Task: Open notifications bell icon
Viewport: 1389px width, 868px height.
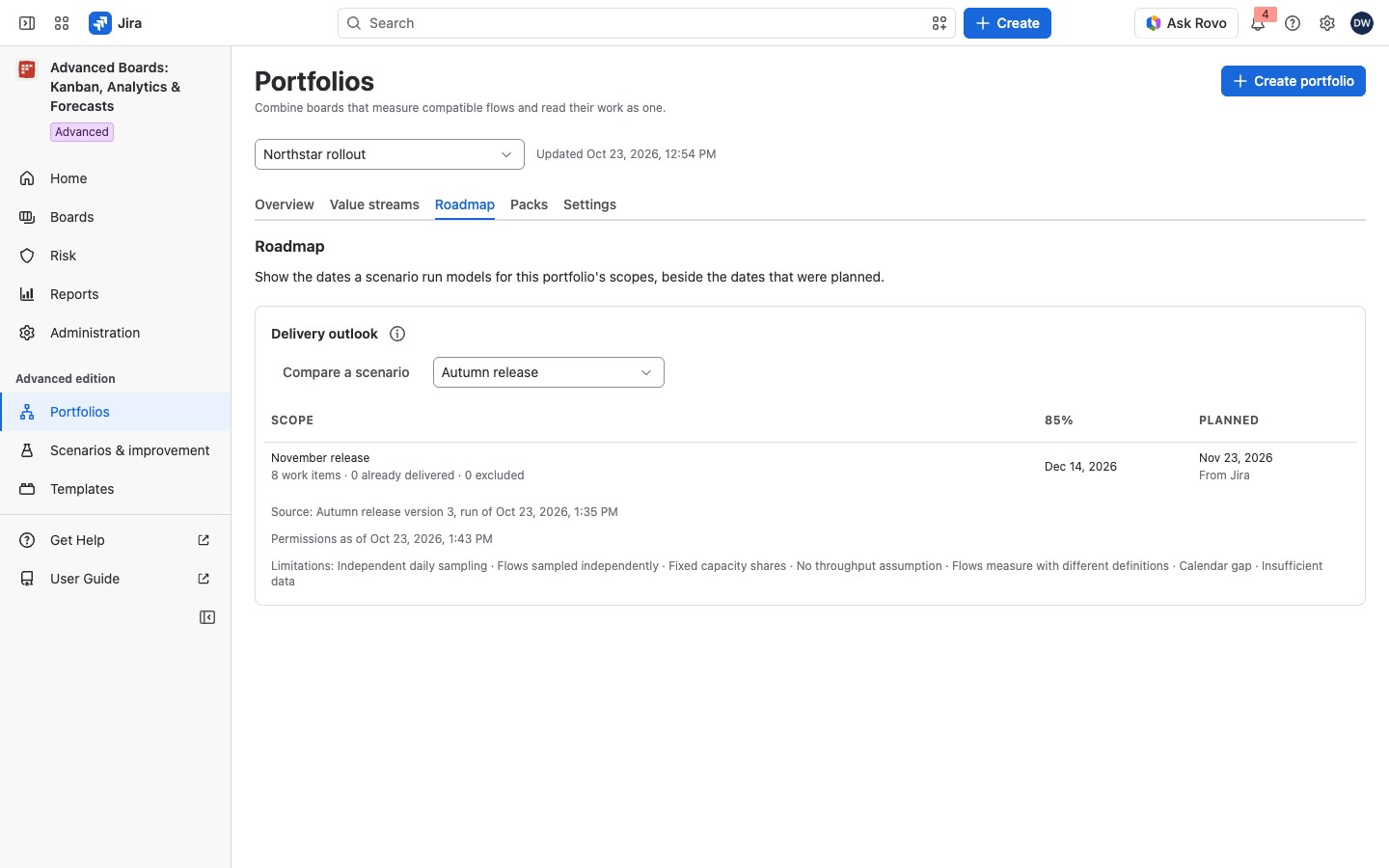Action: pyautogui.click(x=1258, y=23)
